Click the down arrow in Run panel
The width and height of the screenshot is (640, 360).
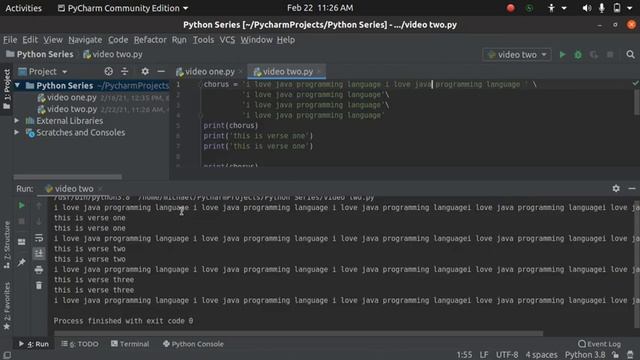pyautogui.click(x=39, y=221)
